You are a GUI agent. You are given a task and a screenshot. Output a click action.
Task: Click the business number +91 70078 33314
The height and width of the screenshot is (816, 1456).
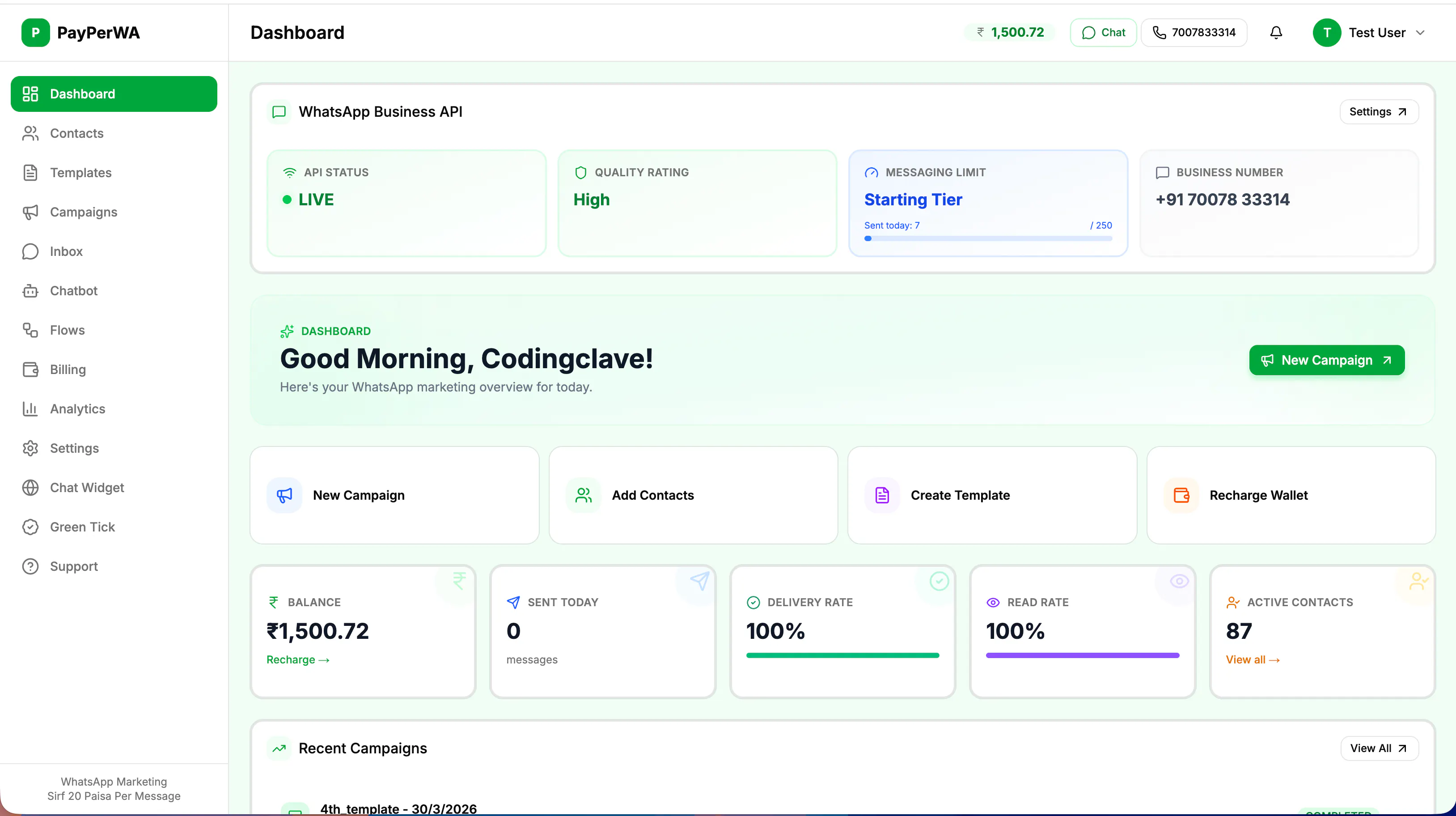[x=1223, y=200]
